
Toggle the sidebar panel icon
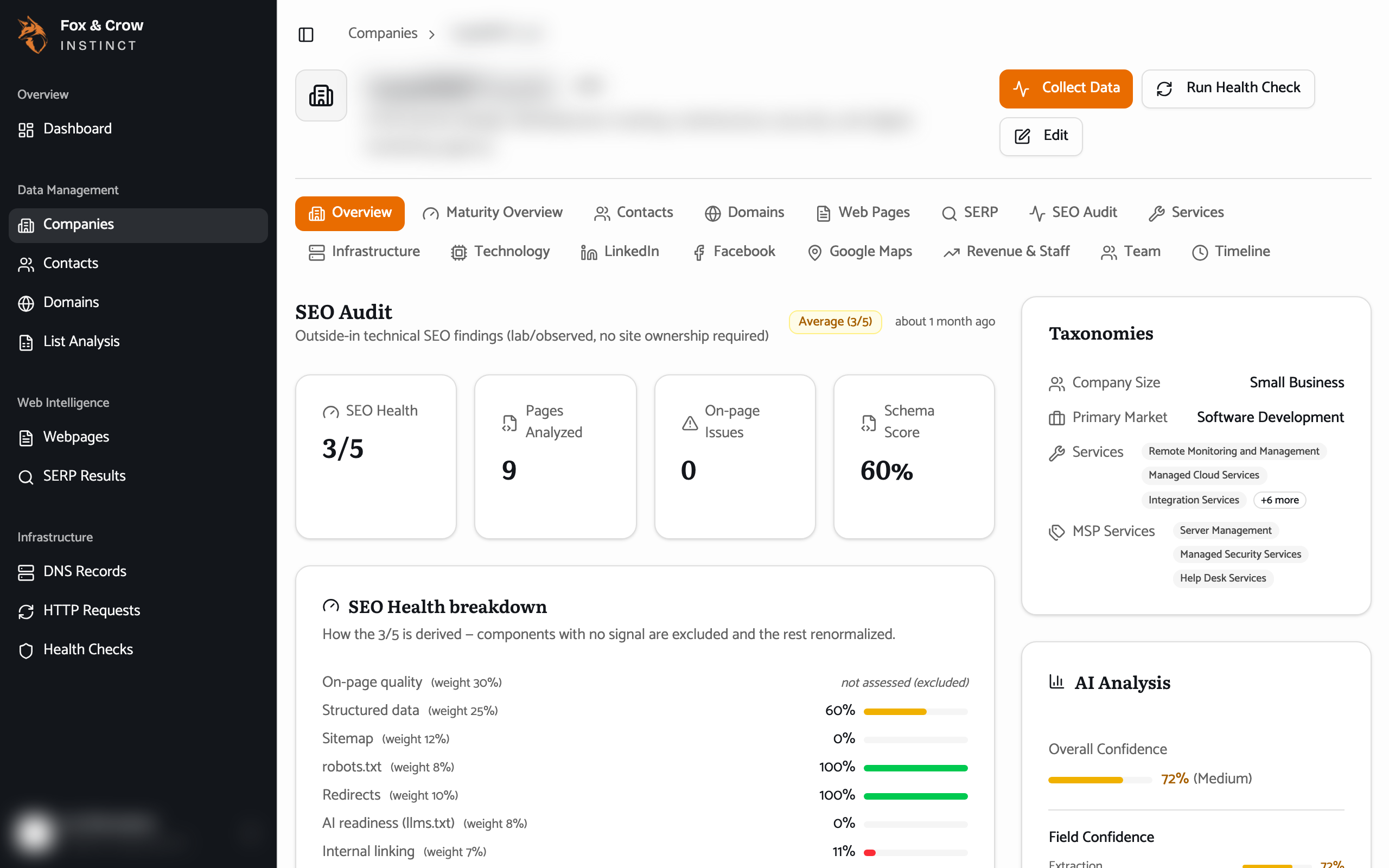pos(306,34)
